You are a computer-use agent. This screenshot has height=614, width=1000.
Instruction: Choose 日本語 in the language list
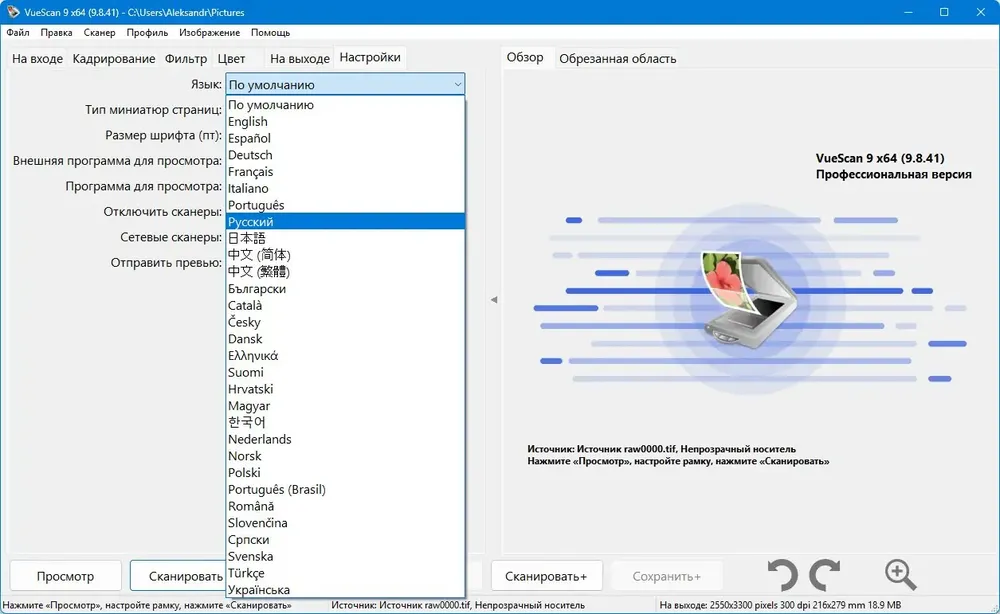(345, 238)
